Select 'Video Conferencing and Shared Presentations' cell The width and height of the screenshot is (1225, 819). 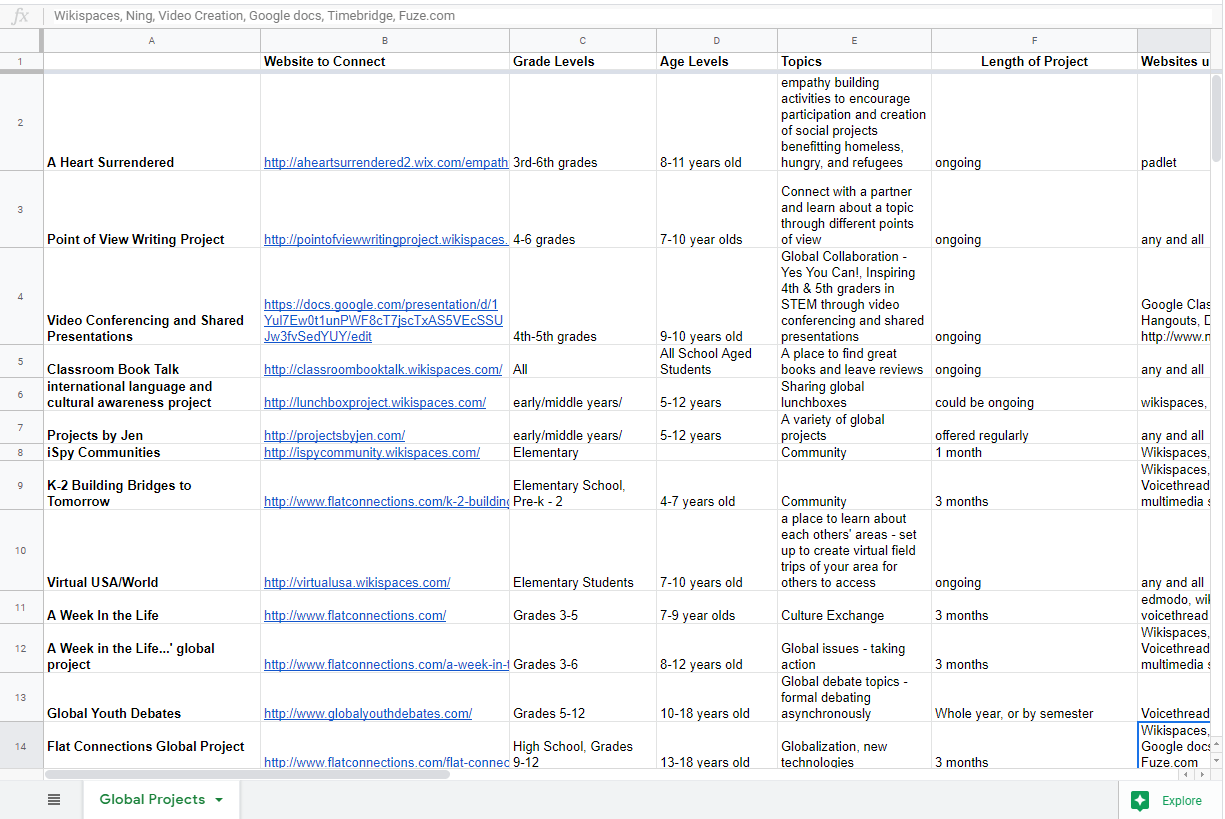click(152, 296)
